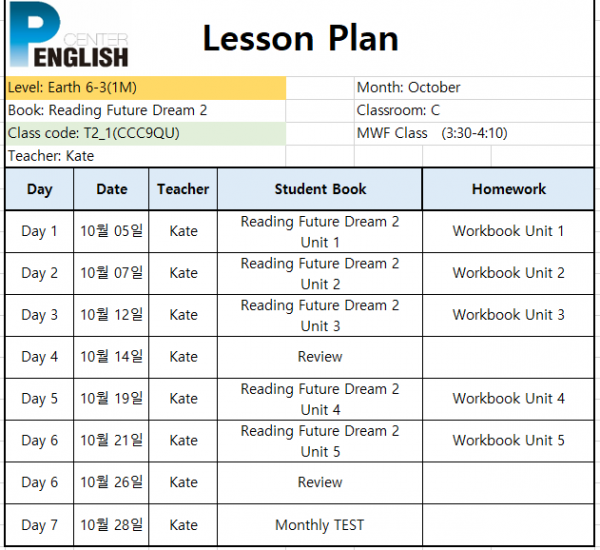Click the Month: October cell
Screen dimensions: 600x550
(x=474, y=88)
